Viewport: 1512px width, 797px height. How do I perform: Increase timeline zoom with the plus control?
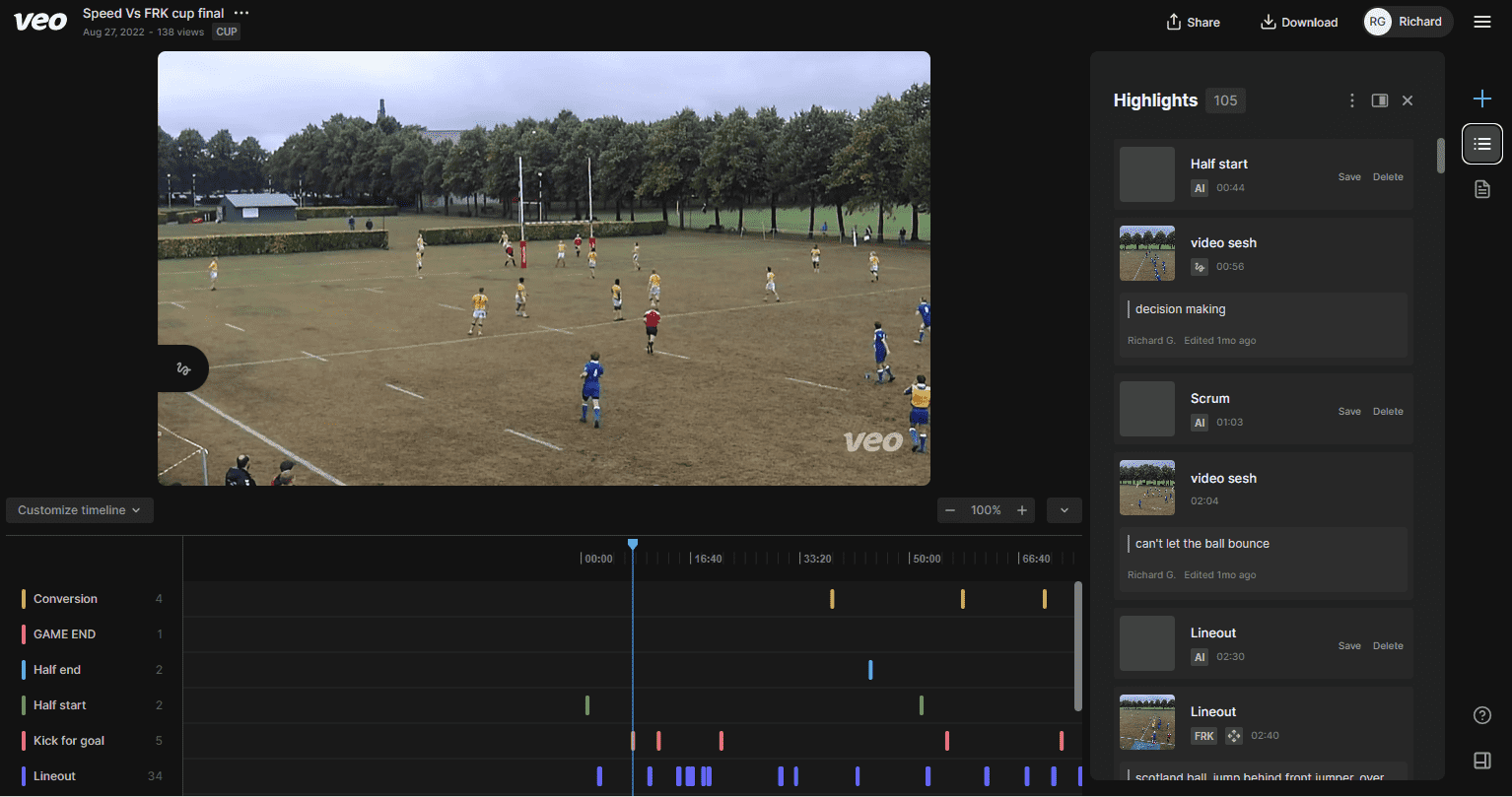point(1022,510)
